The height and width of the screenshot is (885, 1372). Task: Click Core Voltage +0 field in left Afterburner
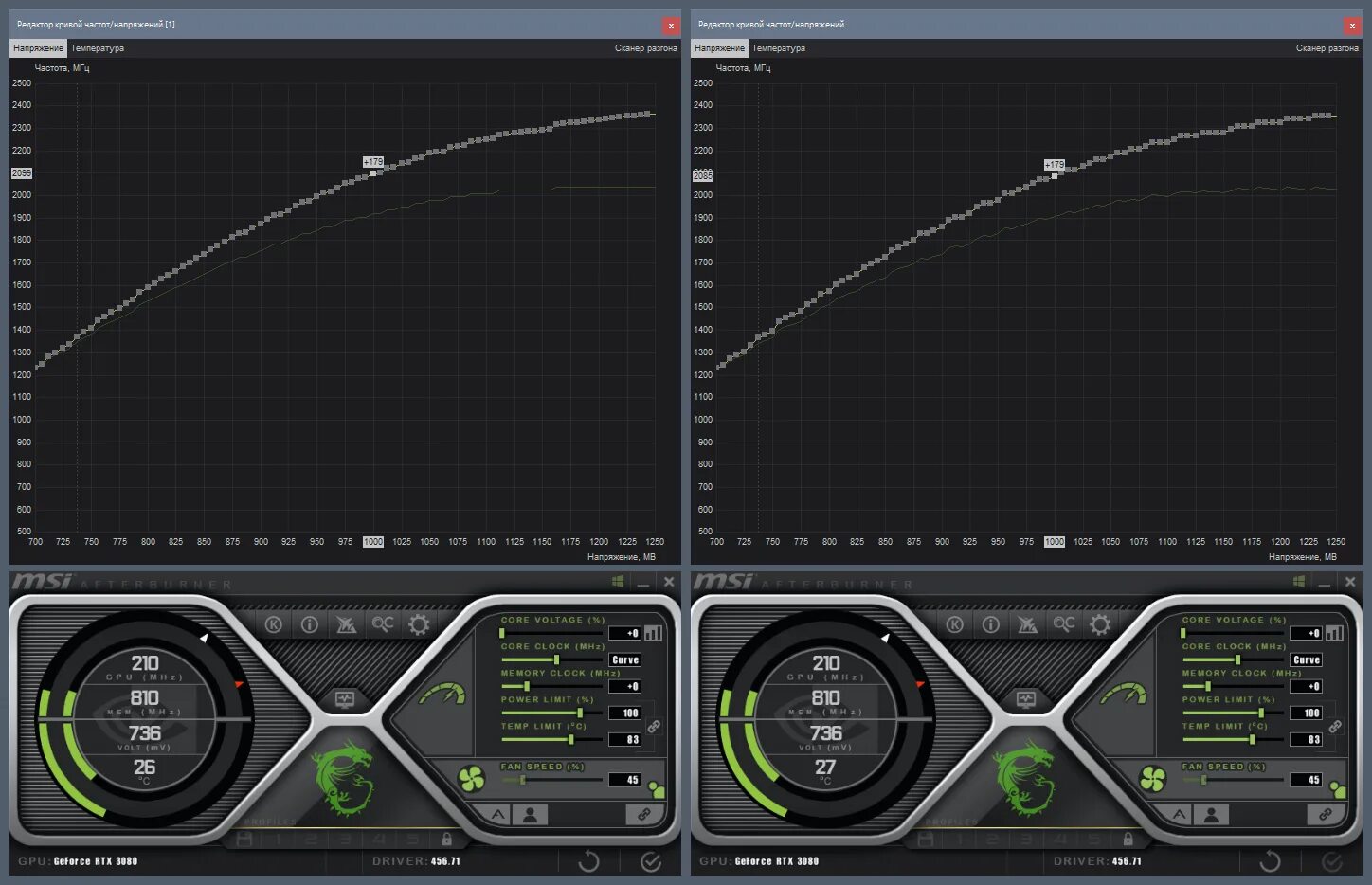pos(625,633)
